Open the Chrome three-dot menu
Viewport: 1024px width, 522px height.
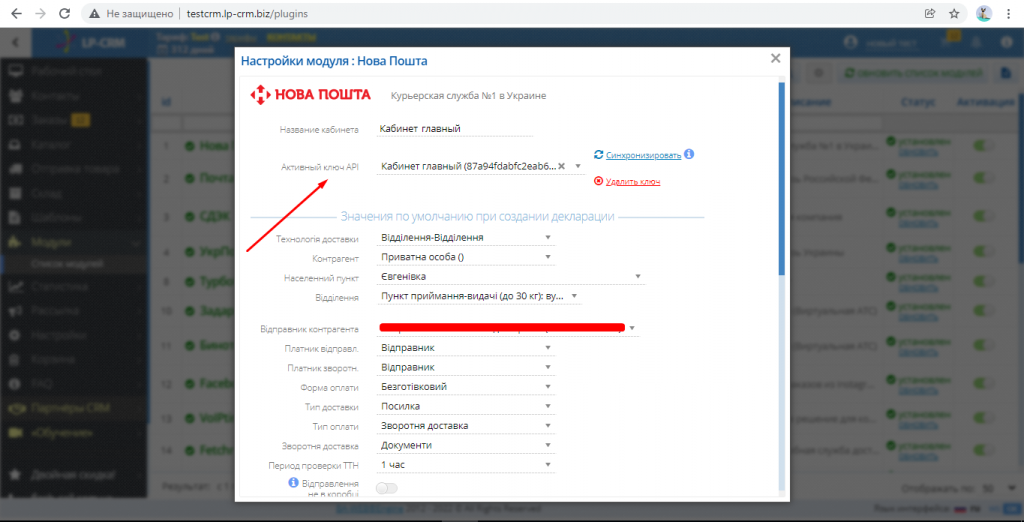tap(1010, 13)
